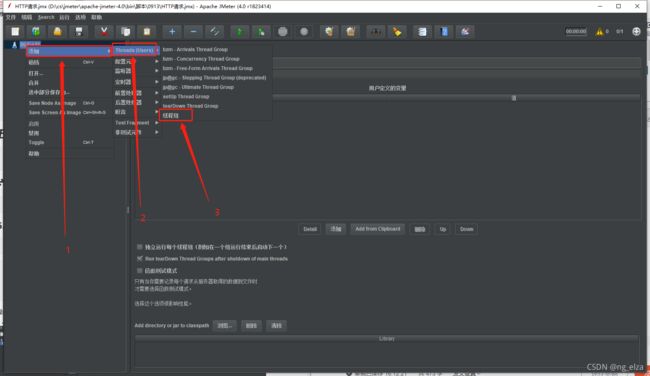650x376 pixels.
Task: Click the yellow warning log icon
Action: point(599,32)
